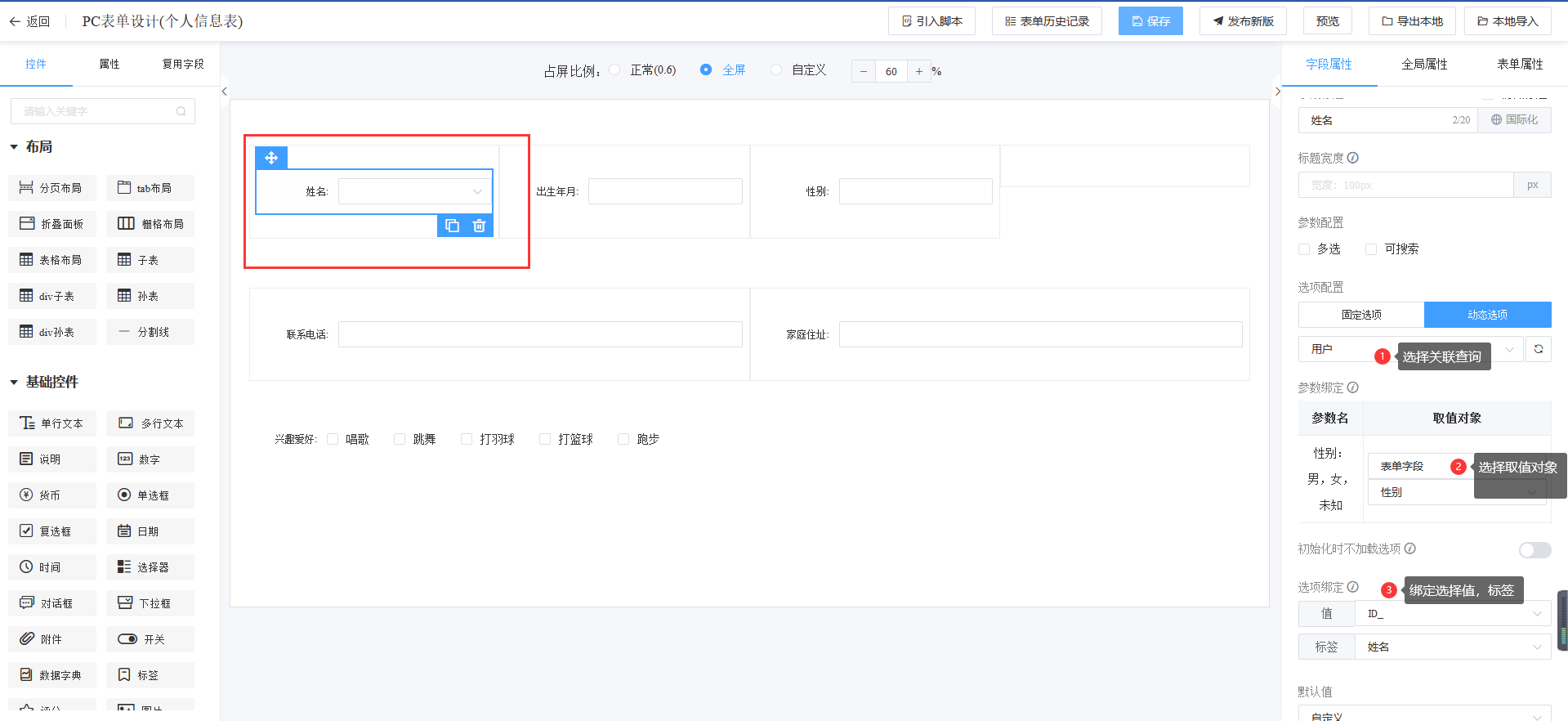Select the tab布局 layout icon
1568x721 pixels.
pyautogui.click(x=124, y=188)
